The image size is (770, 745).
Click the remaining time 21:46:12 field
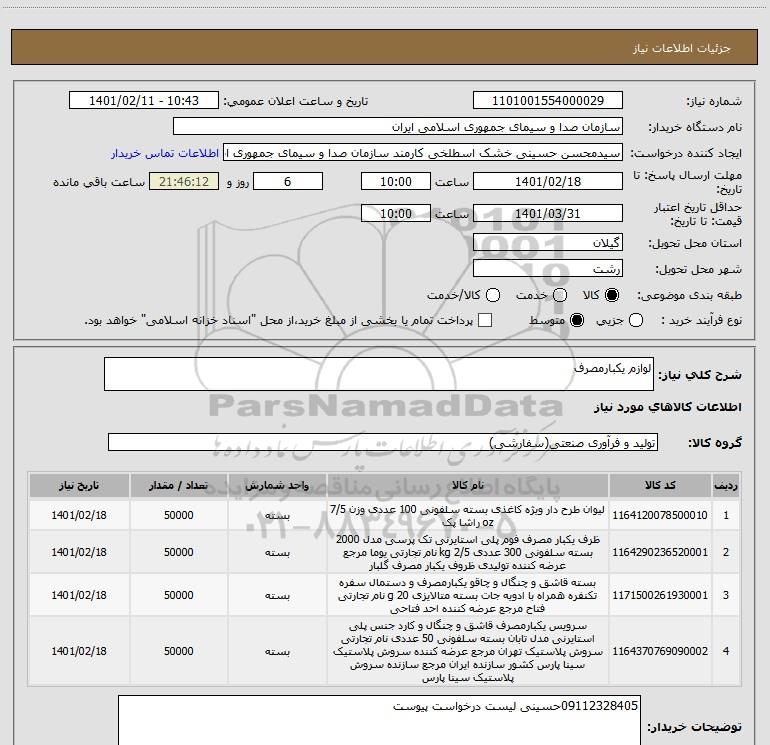coord(184,181)
